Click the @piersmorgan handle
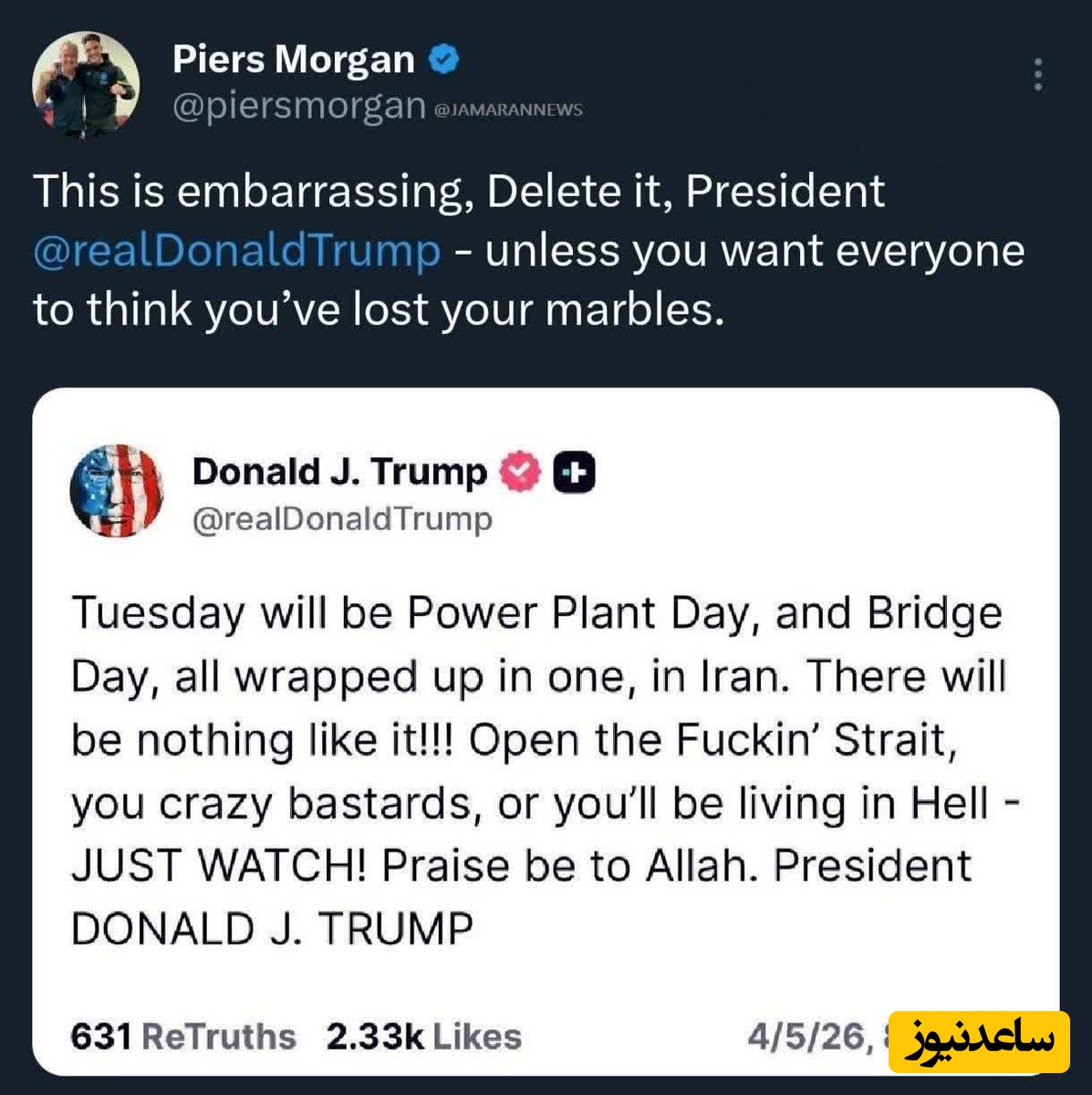This screenshot has height=1095, width=1092. (x=298, y=106)
